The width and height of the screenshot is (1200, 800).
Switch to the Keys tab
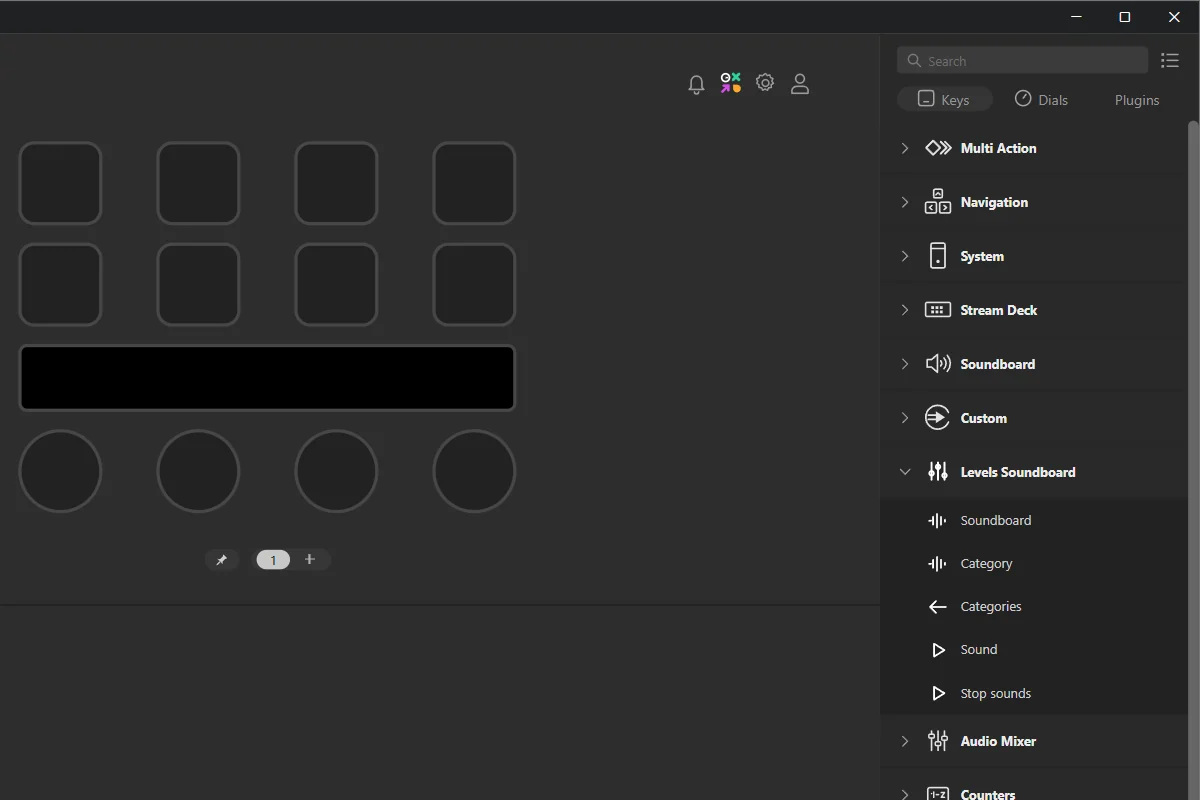[x=944, y=100]
